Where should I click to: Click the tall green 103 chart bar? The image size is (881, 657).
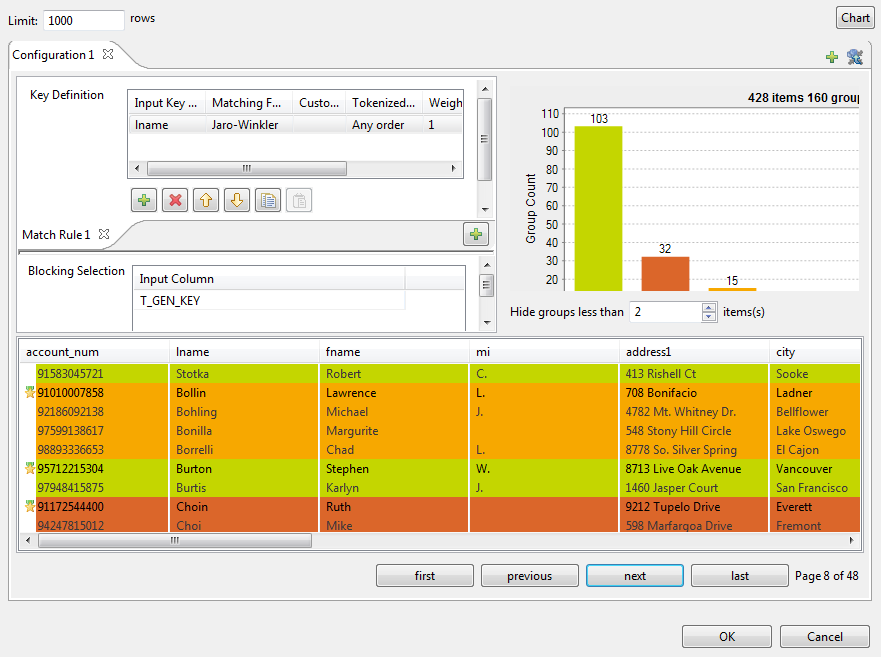pos(598,208)
